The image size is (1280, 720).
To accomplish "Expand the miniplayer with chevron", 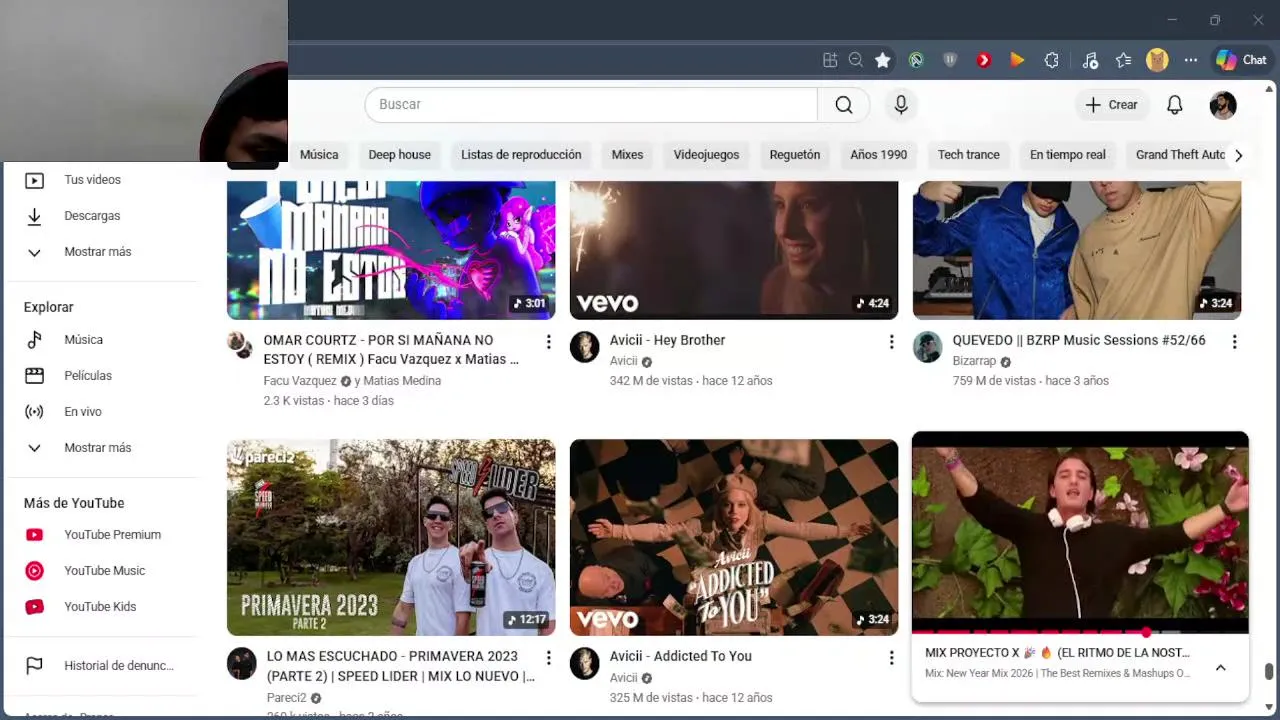I will pos(1220,667).
